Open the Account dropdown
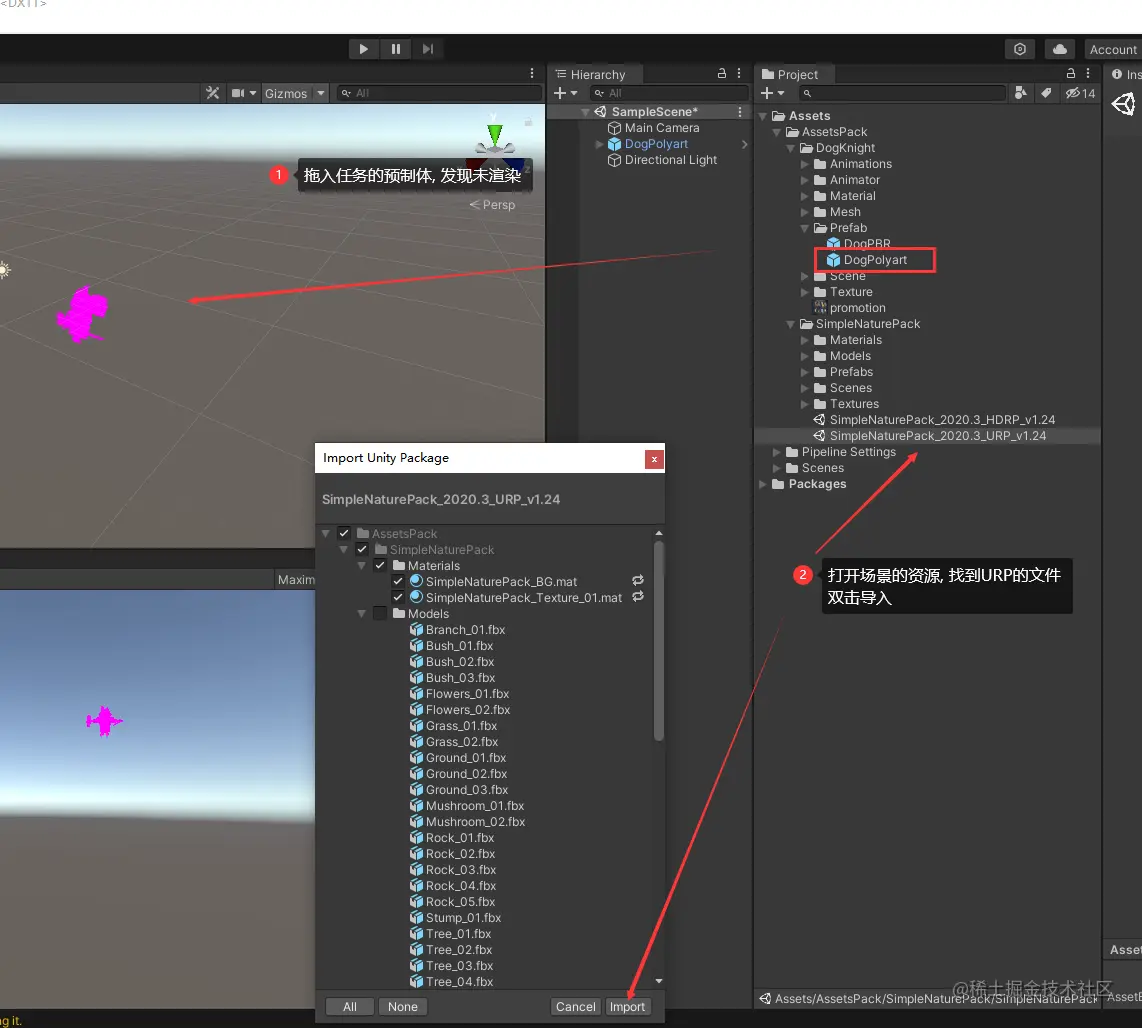Screen dimensions: 1142x1028 (x=1113, y=50)
